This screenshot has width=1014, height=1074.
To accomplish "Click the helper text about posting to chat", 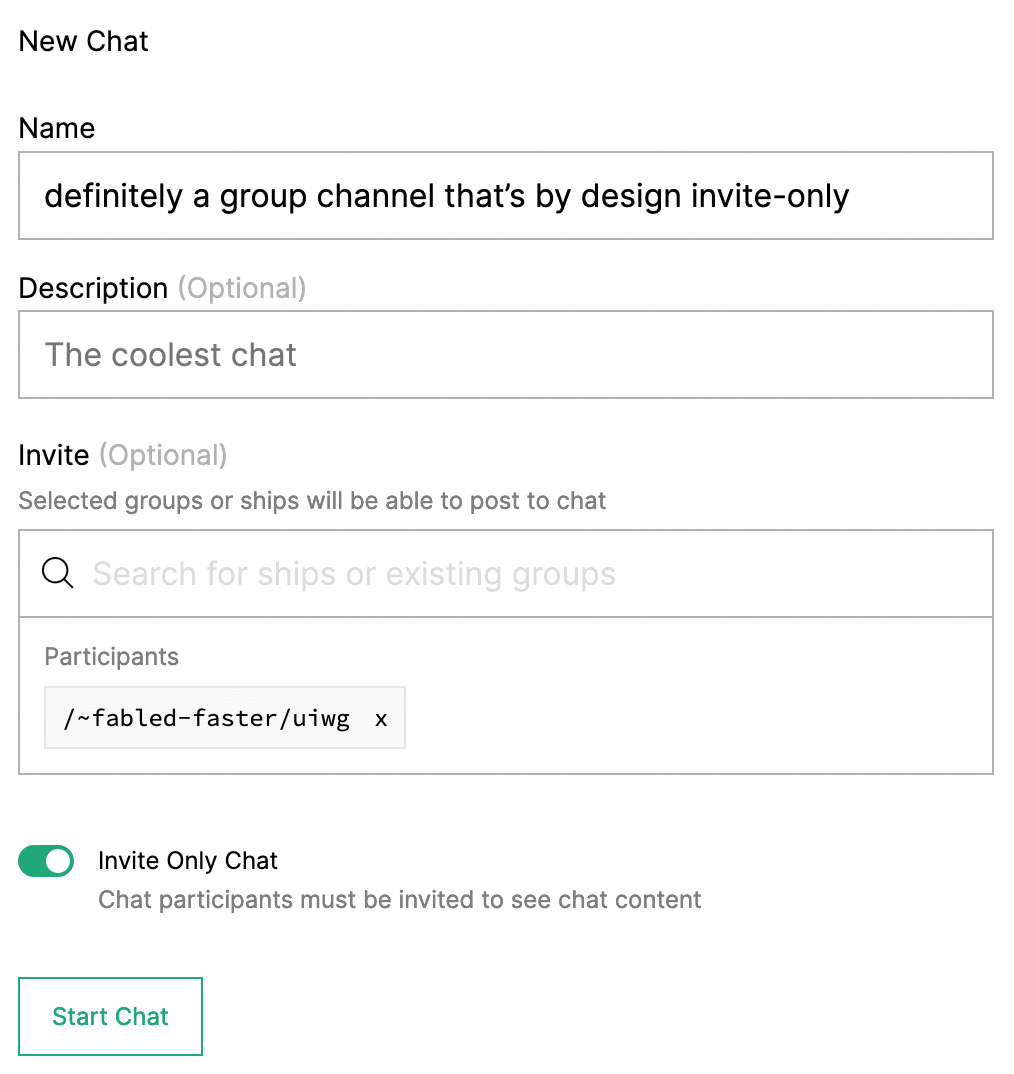I will point(311,500).
